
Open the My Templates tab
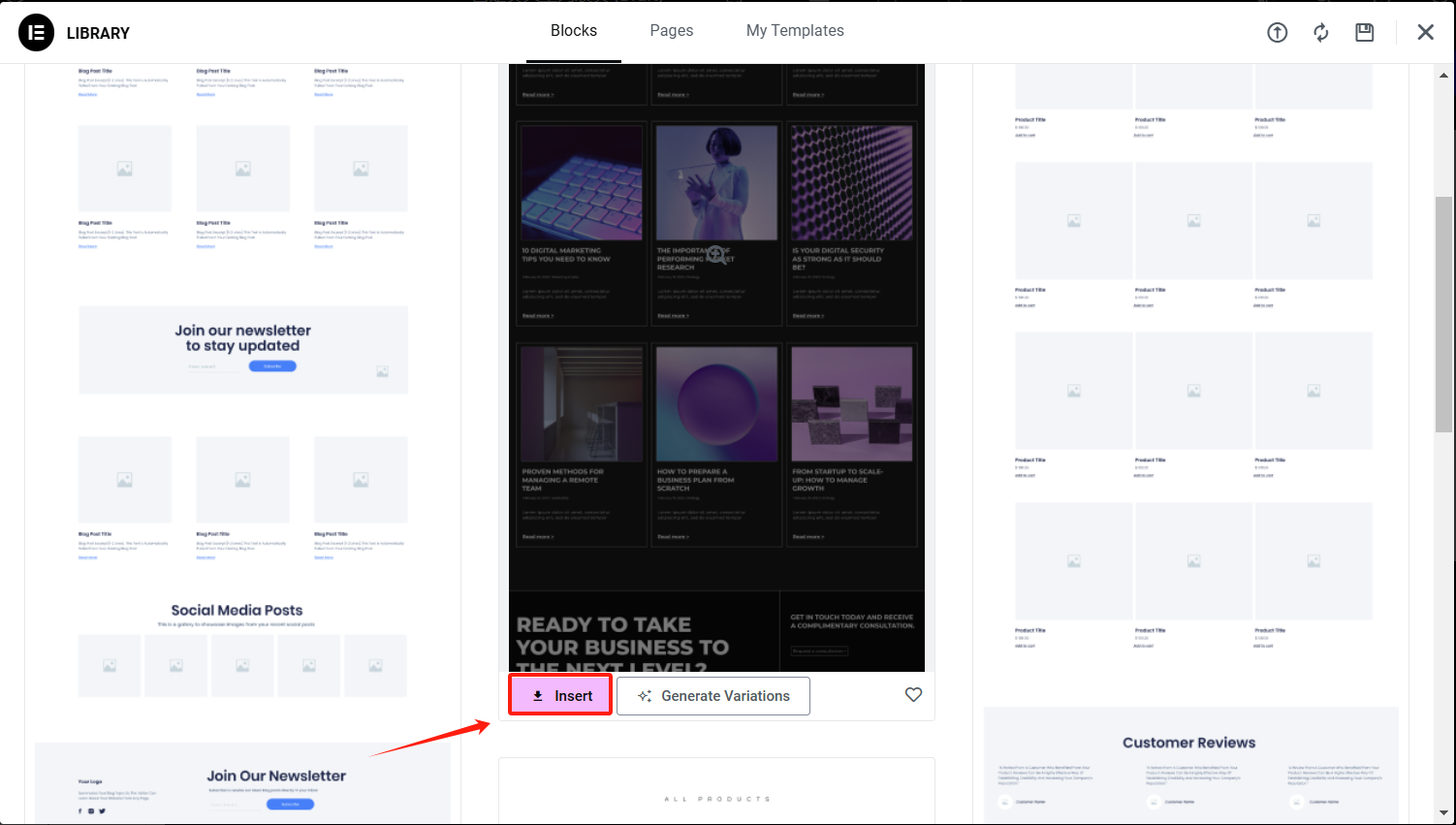pos(794,30)
